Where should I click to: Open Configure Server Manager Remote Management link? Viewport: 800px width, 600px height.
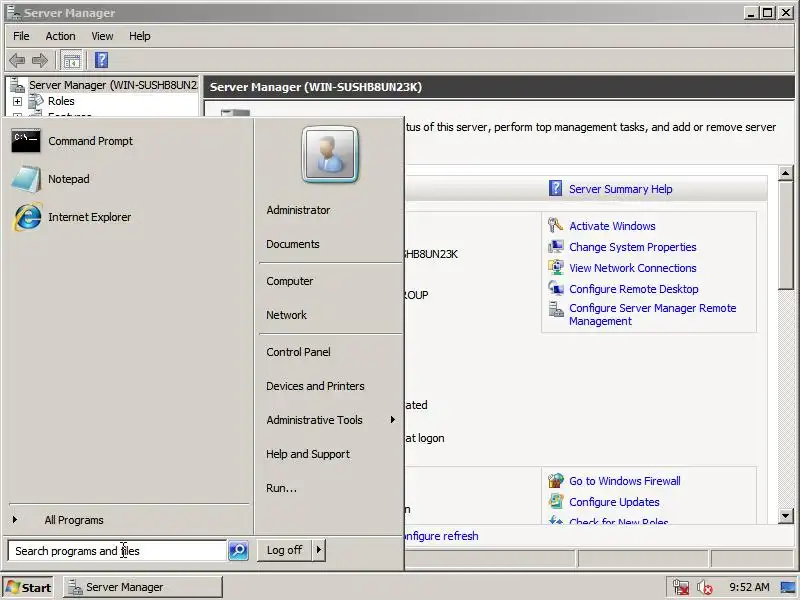click(653, 314)
